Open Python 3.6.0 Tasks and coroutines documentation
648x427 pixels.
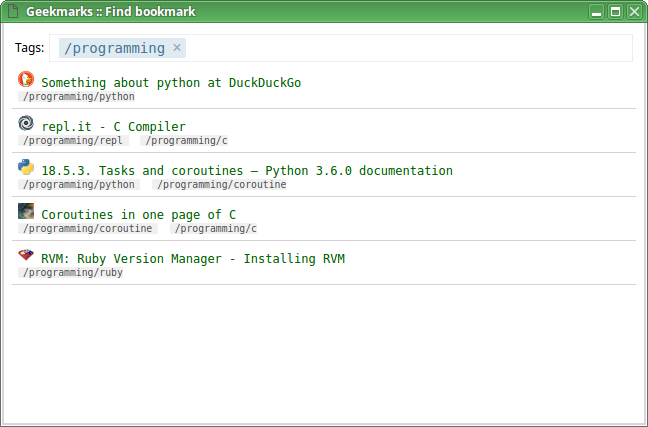click(246, 171)
